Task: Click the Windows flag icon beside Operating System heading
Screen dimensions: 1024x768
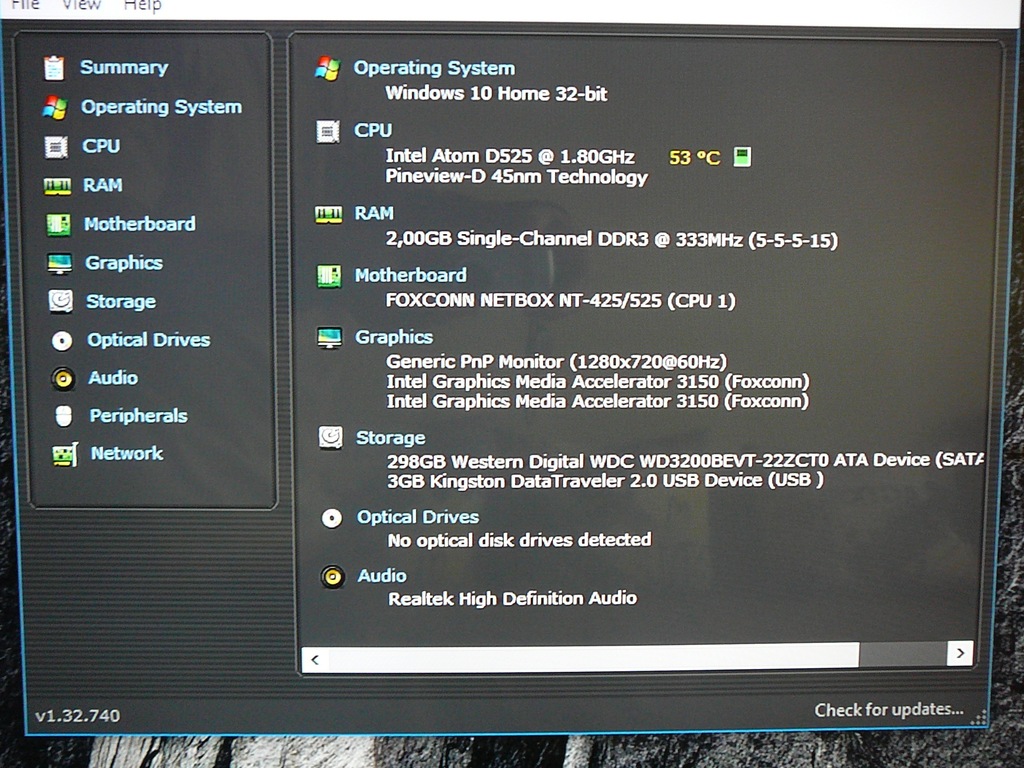Action: point(327,69)
